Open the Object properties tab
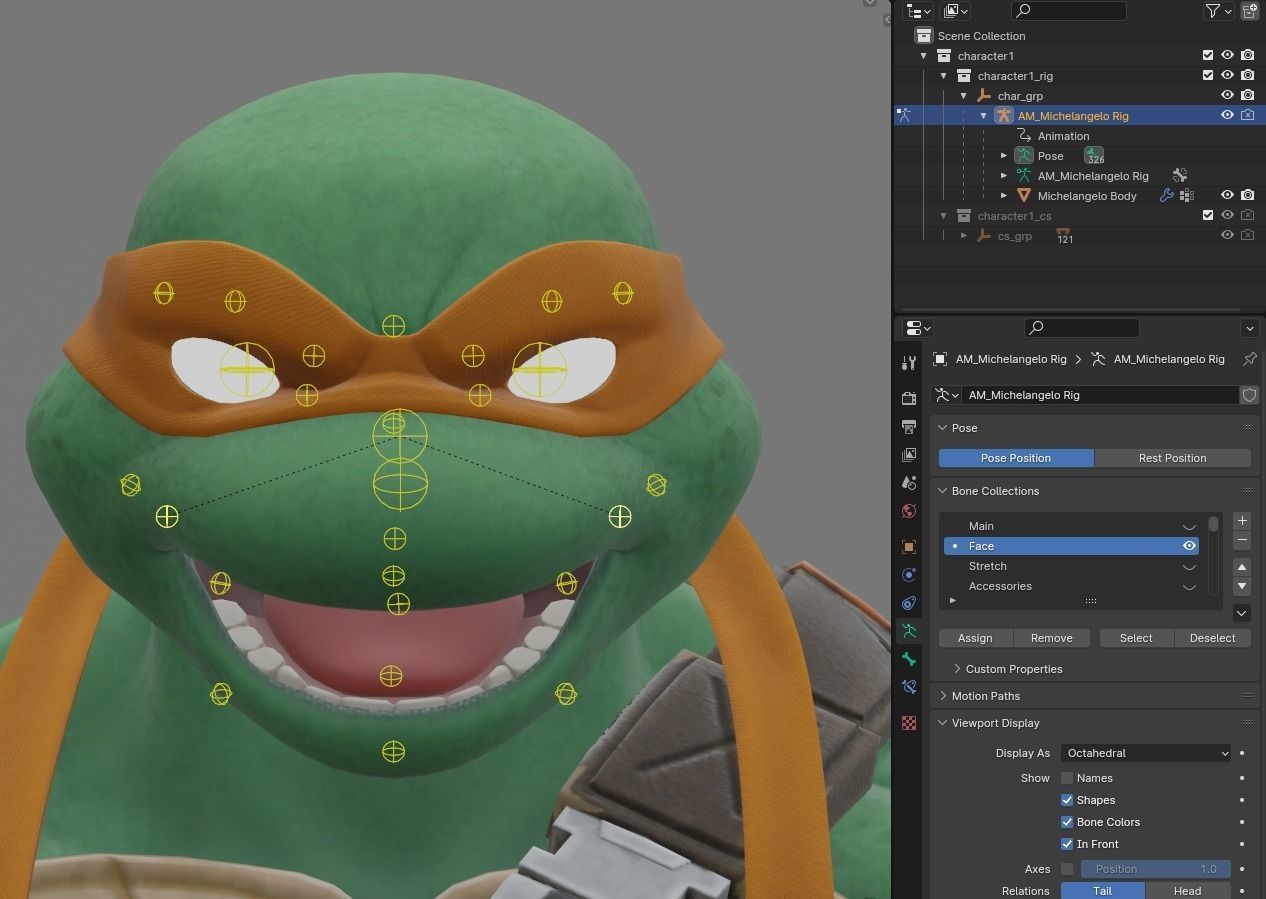 [909, 547]
